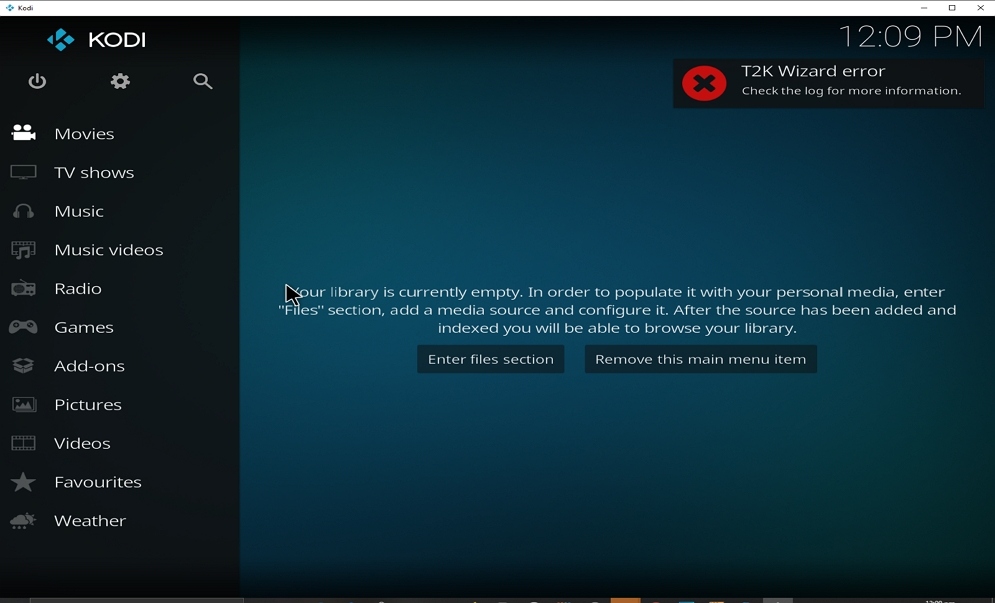Viewport: 995px width, 603px height.
Task: Open the Weather menu label
Action: 90,521
